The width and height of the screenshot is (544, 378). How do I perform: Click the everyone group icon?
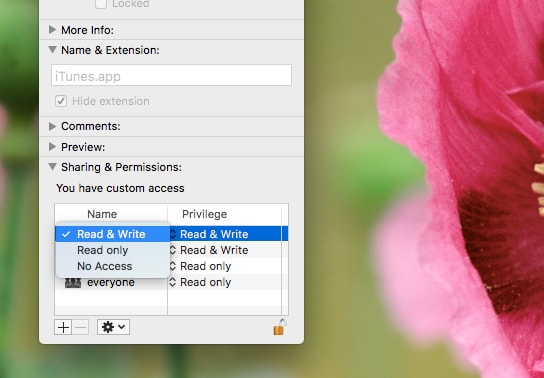73,283
